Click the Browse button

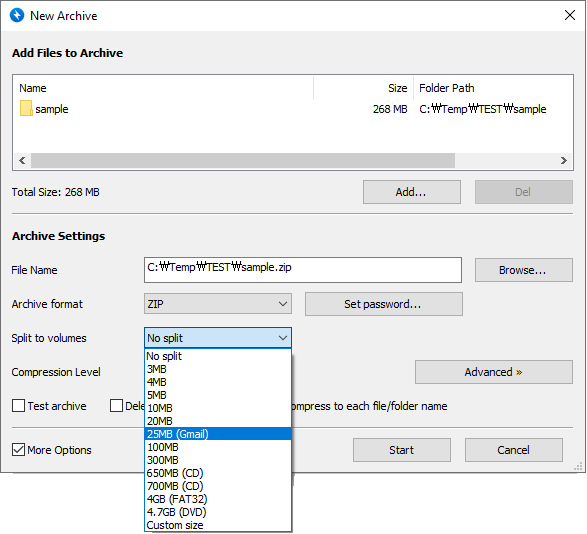tap(524, 270)
